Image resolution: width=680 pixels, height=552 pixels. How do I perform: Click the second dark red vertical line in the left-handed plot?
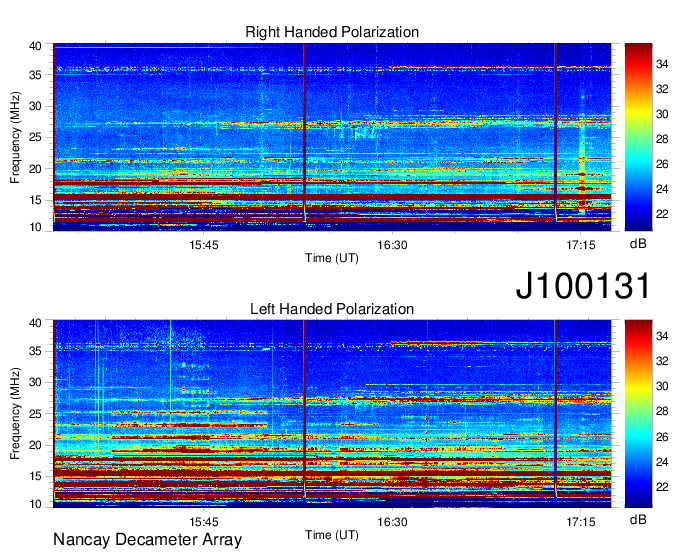point(556,409)
